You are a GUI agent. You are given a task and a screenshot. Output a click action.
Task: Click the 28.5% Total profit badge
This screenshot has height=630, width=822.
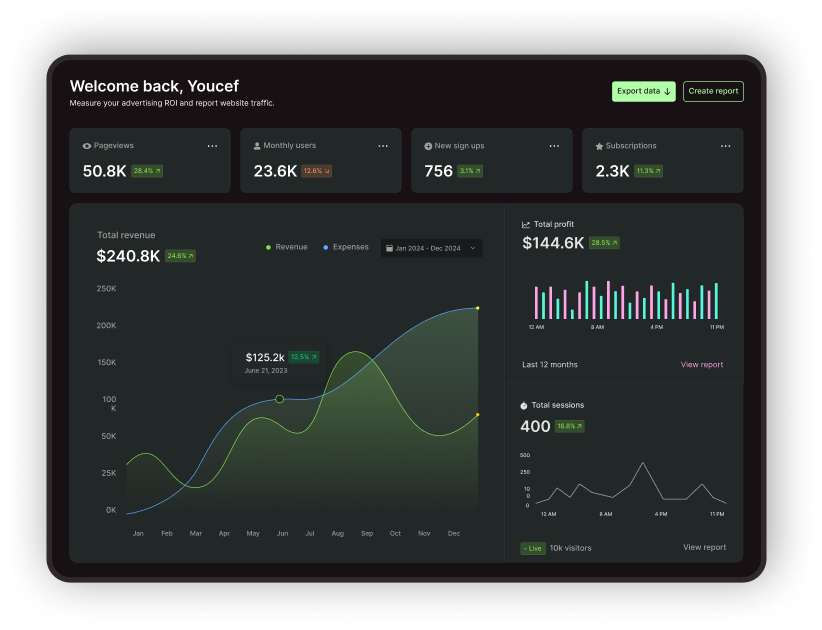[604, 243]
